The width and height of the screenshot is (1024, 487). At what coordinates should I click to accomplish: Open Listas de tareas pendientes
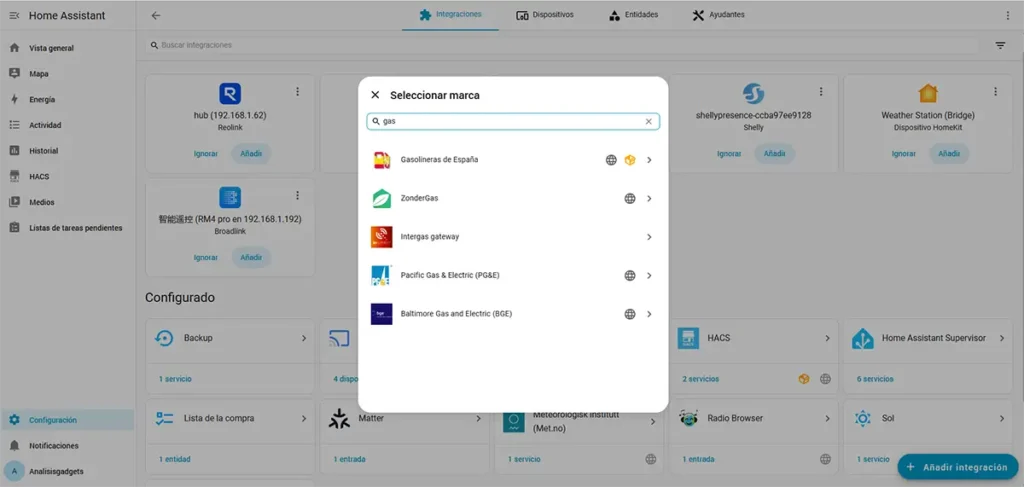[68, 228]
